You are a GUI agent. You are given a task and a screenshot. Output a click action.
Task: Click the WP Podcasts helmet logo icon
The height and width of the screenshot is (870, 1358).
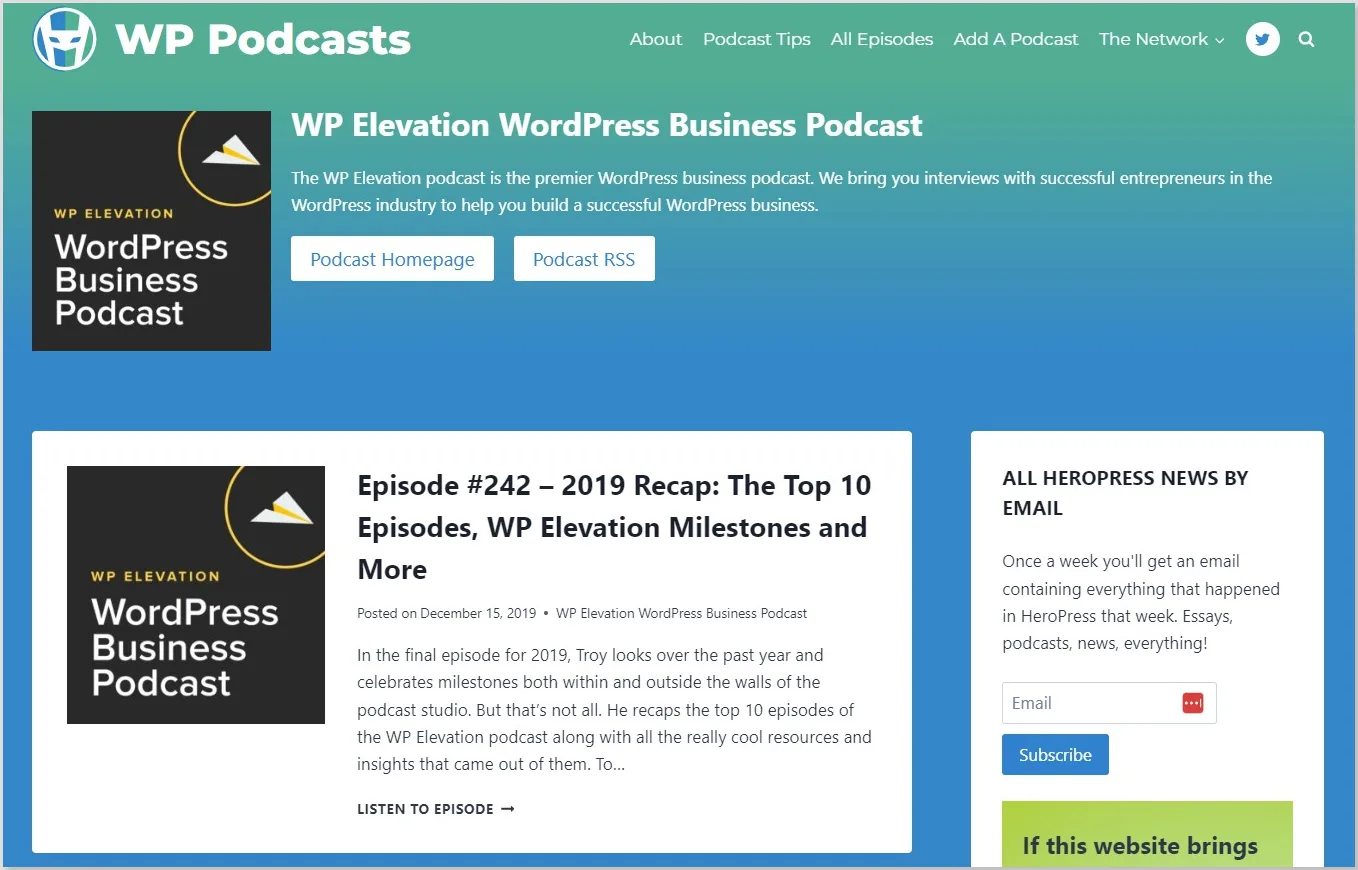click(x=65, y=39)
